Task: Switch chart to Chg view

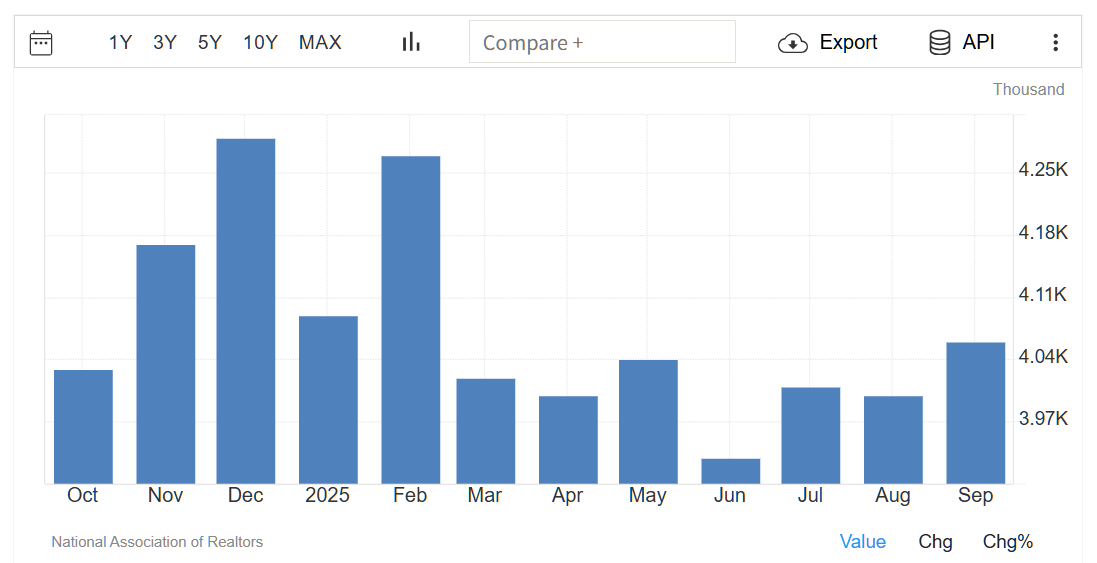Action: pos(935,541)
